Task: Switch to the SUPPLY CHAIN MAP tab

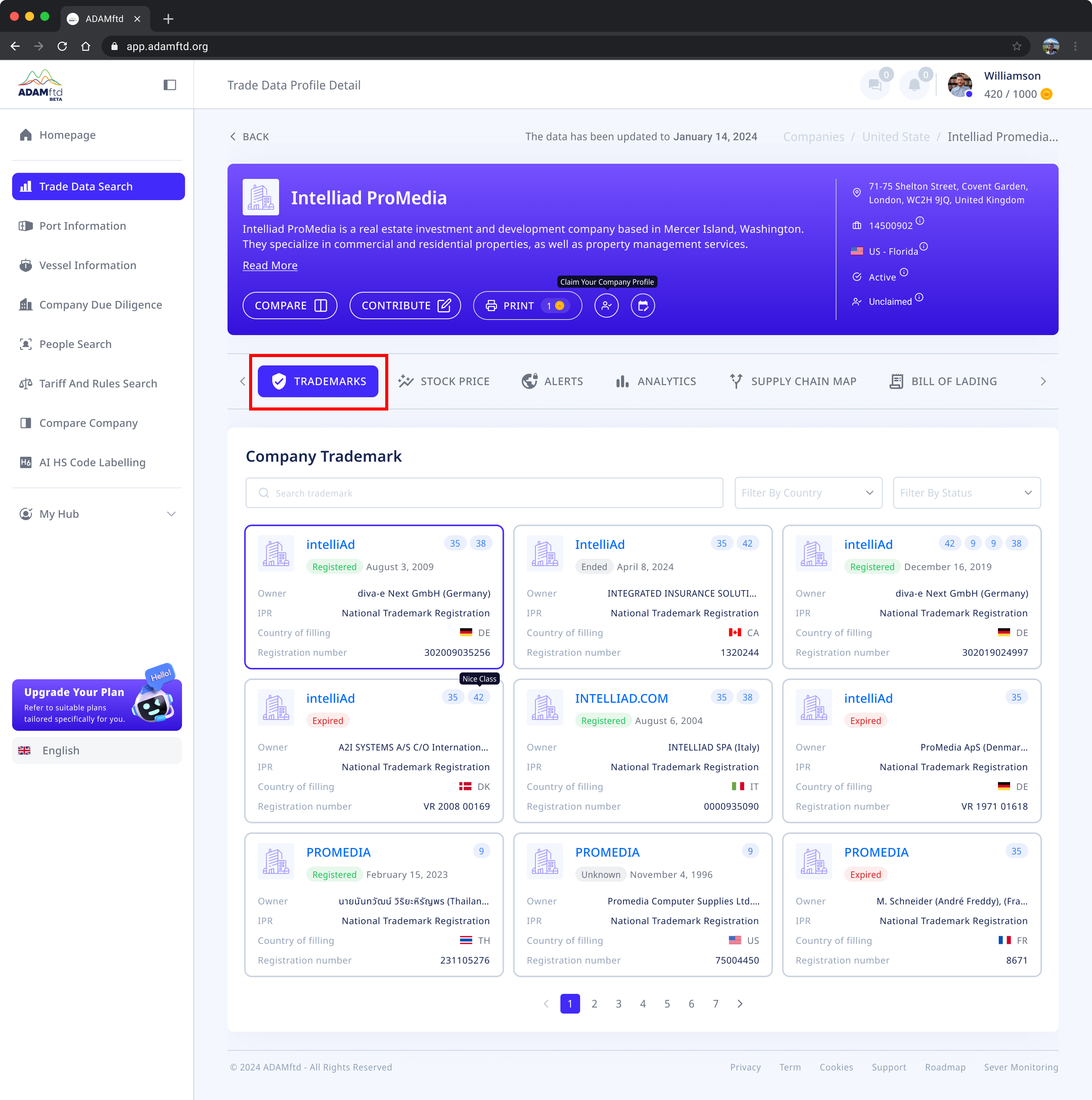Action: (793, 381)
